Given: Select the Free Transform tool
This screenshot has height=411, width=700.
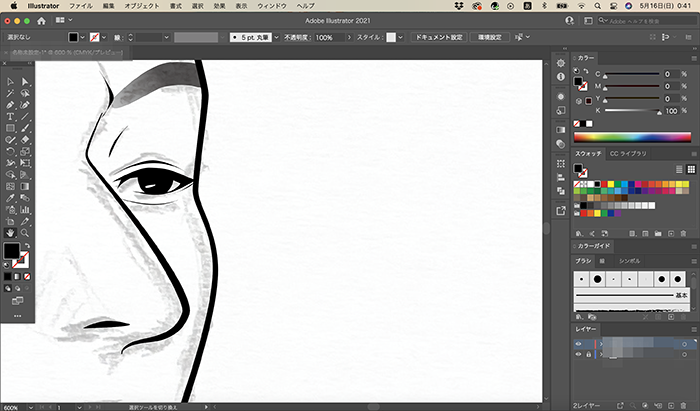Looking at the screenshot, I should (x=25, y=163).
